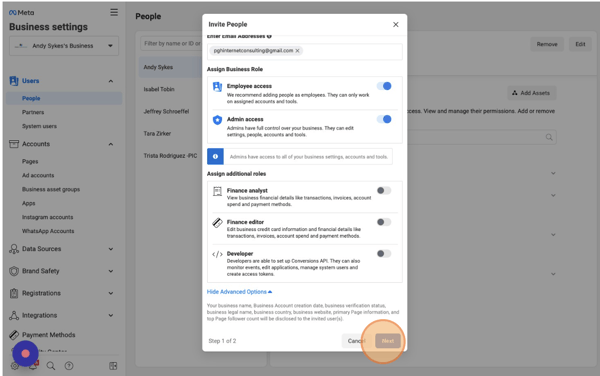Open help via the question mark icon

tap(69, 366)
